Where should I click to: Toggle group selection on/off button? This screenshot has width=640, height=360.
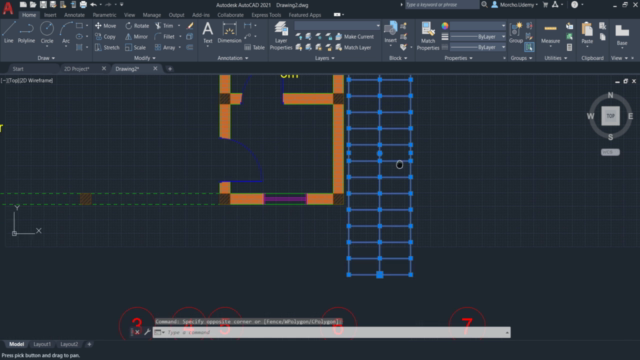point(529,47)
